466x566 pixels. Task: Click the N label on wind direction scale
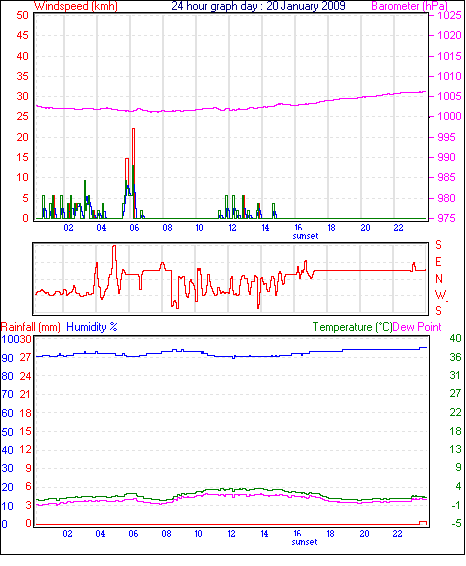click(x=439, y=279)
